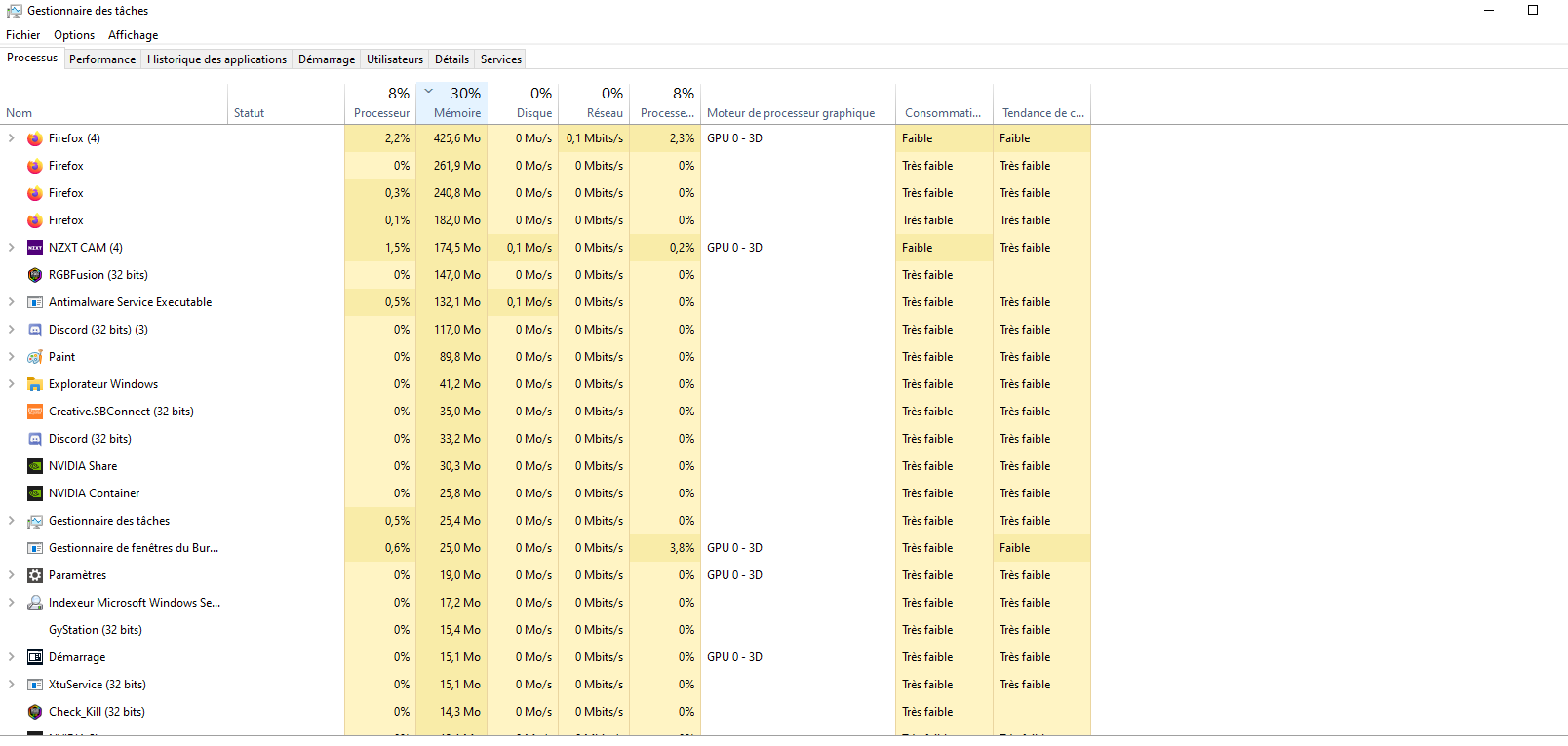1568x746 pixels.
Task: Sort by the Processeur column header
Action: (380, 103)
